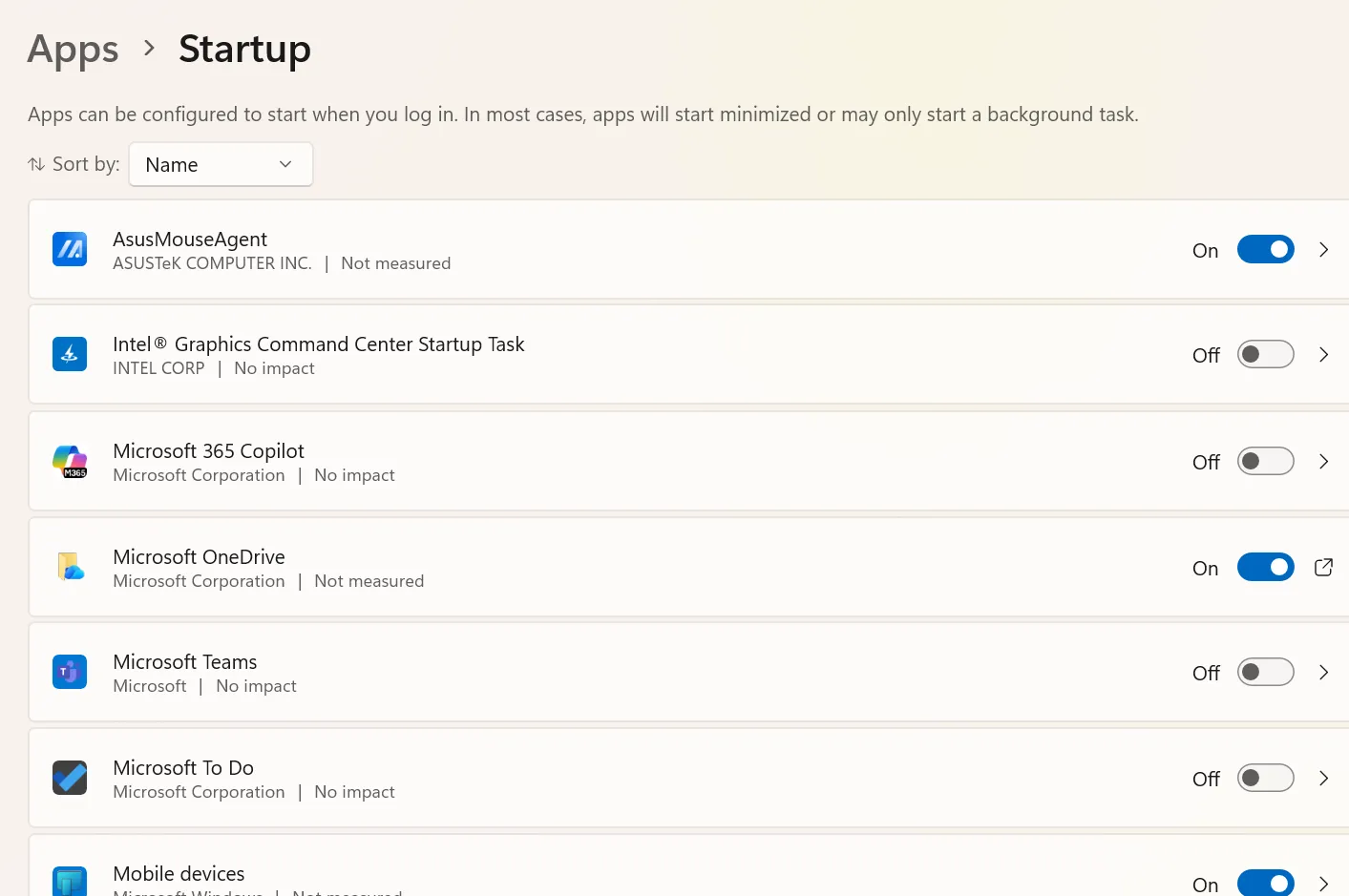
Task: Click the Microsoft Teams icon
Action: [70, 672]
